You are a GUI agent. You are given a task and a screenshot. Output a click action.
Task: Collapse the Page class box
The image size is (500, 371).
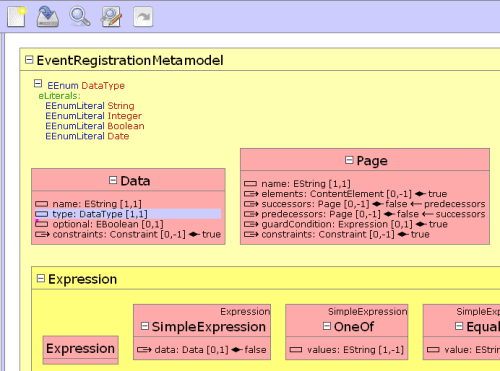tap(349, 160)
